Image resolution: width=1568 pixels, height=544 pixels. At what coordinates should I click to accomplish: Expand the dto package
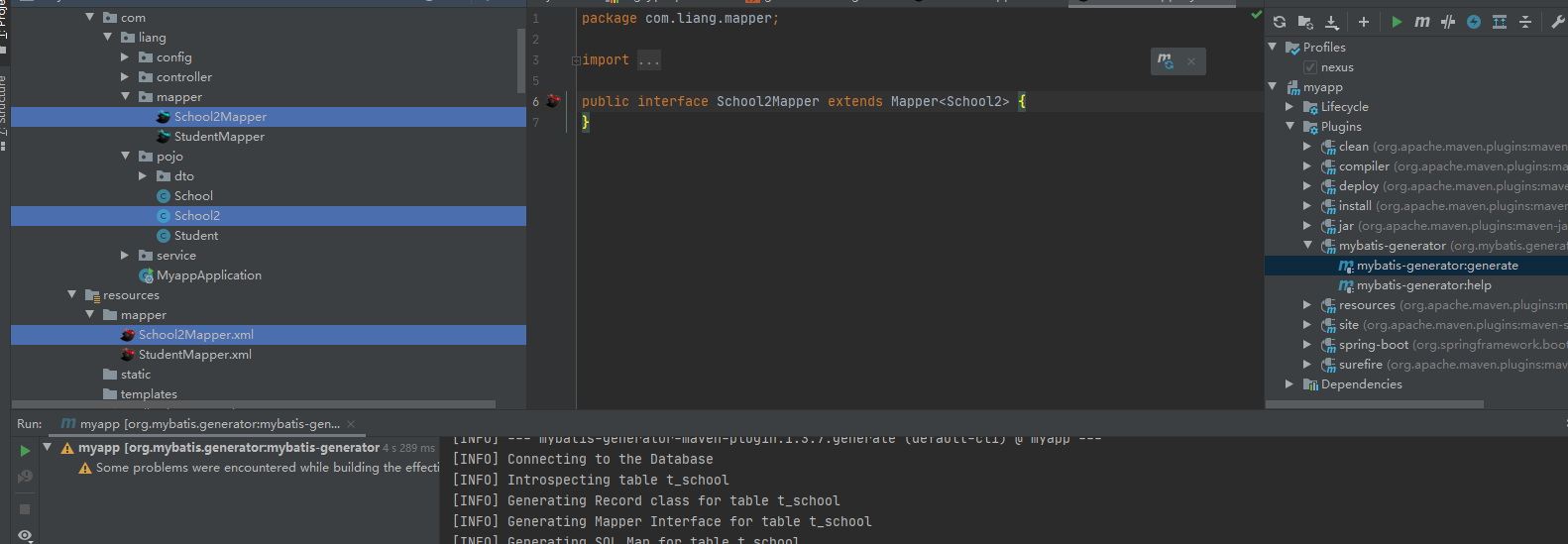pos(143,176)
